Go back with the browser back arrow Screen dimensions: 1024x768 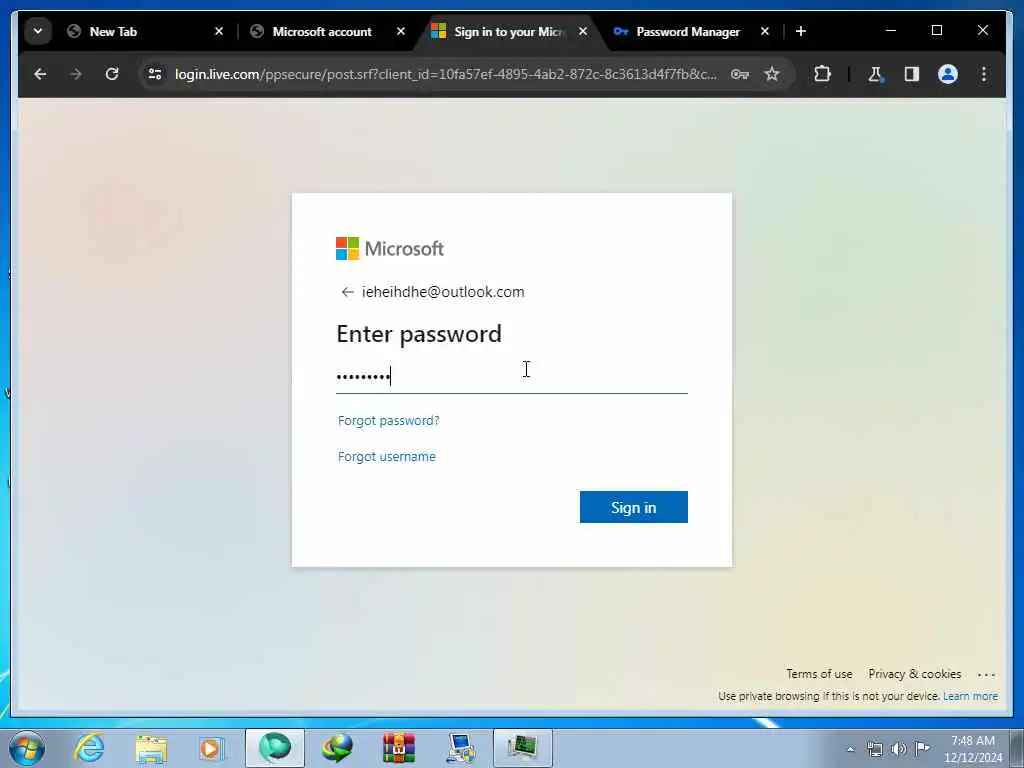(40, 74)
